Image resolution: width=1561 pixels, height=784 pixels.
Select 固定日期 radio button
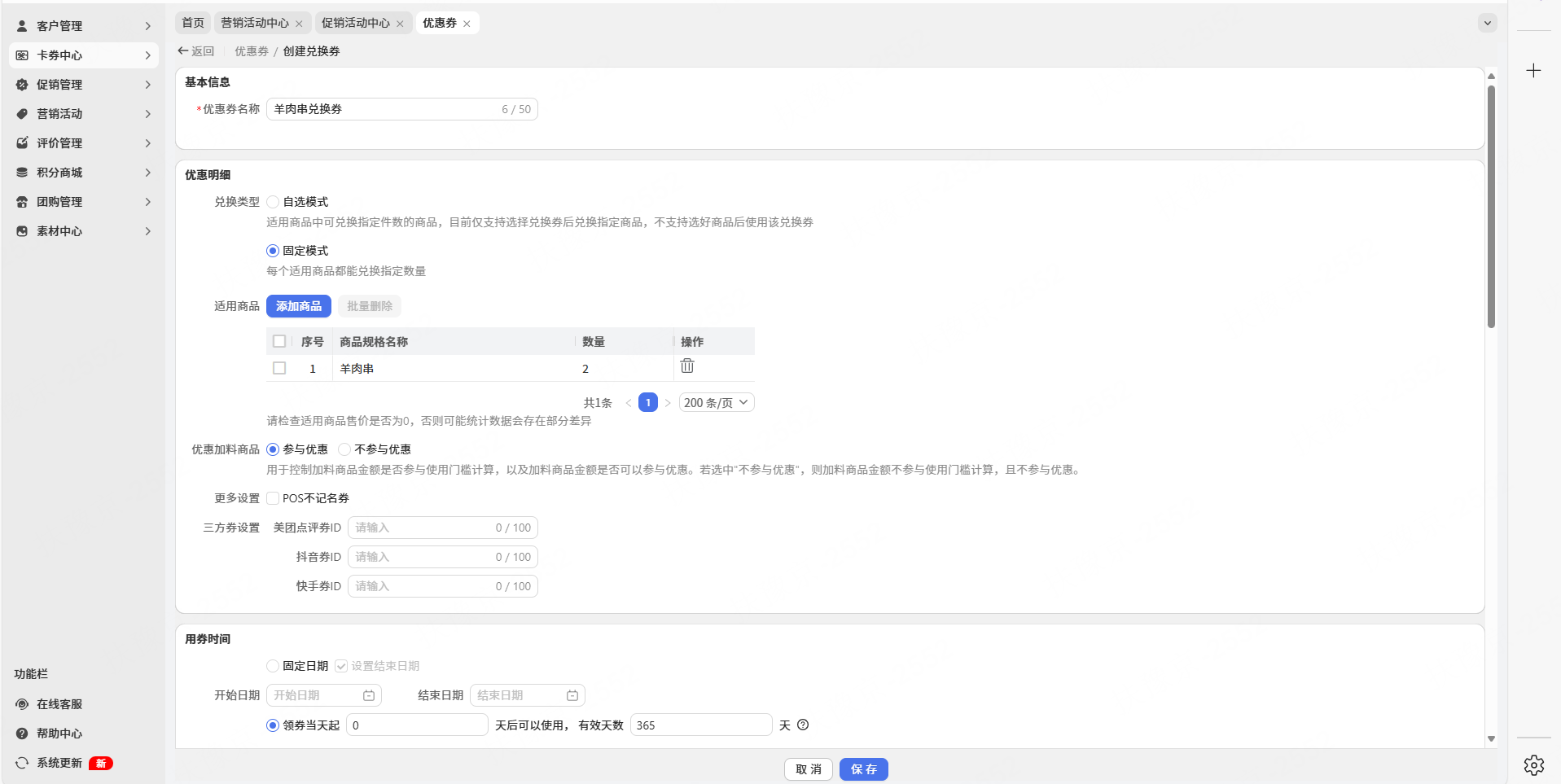pyautogui.click(x=273, y=666)
